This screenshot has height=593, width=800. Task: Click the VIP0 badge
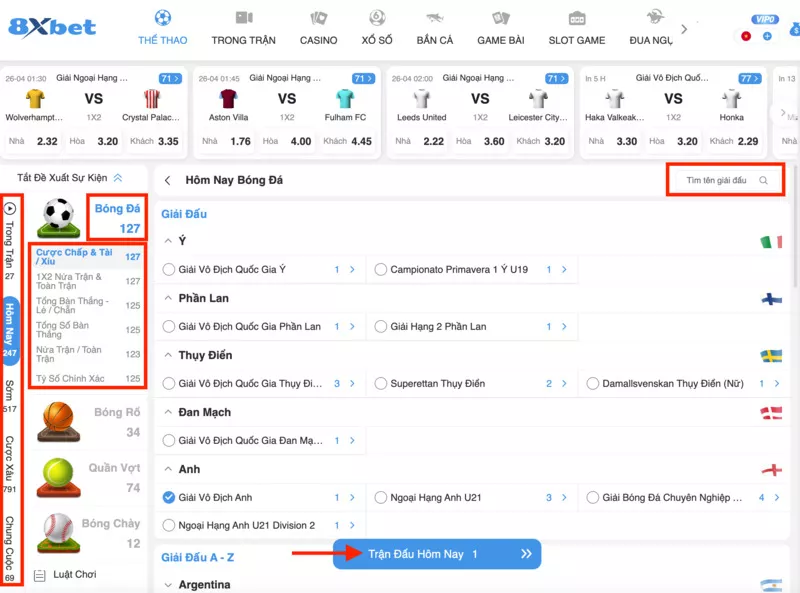pyautogui.click(x=765, y=19)
